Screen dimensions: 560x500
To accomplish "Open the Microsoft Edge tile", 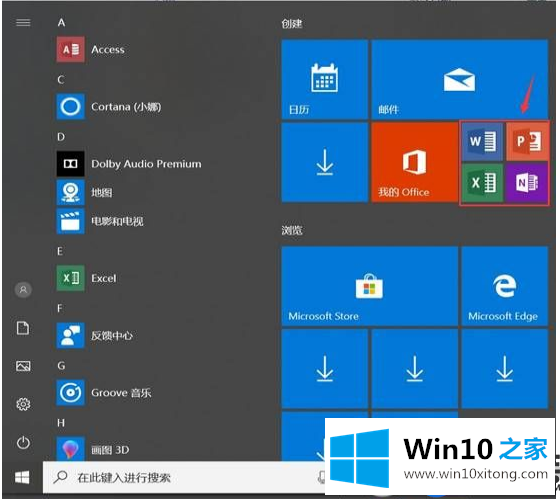I will [x=504, y=286].
